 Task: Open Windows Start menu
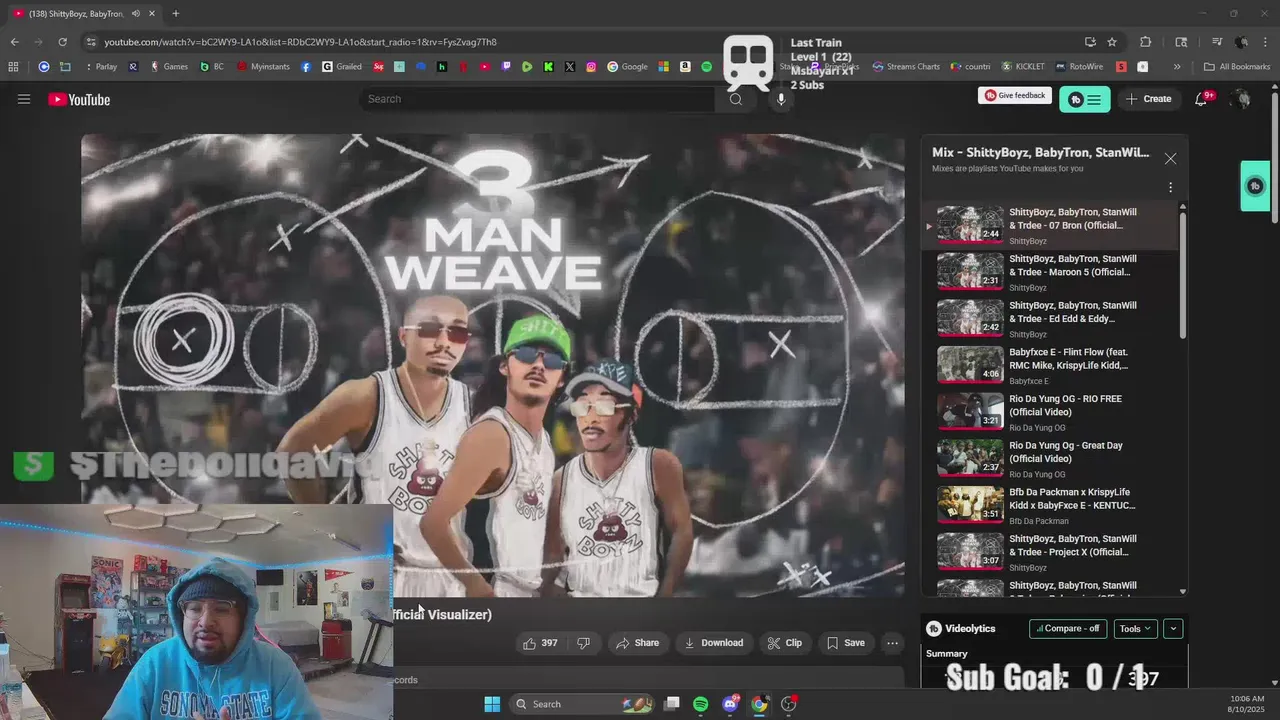click(492, 704)
